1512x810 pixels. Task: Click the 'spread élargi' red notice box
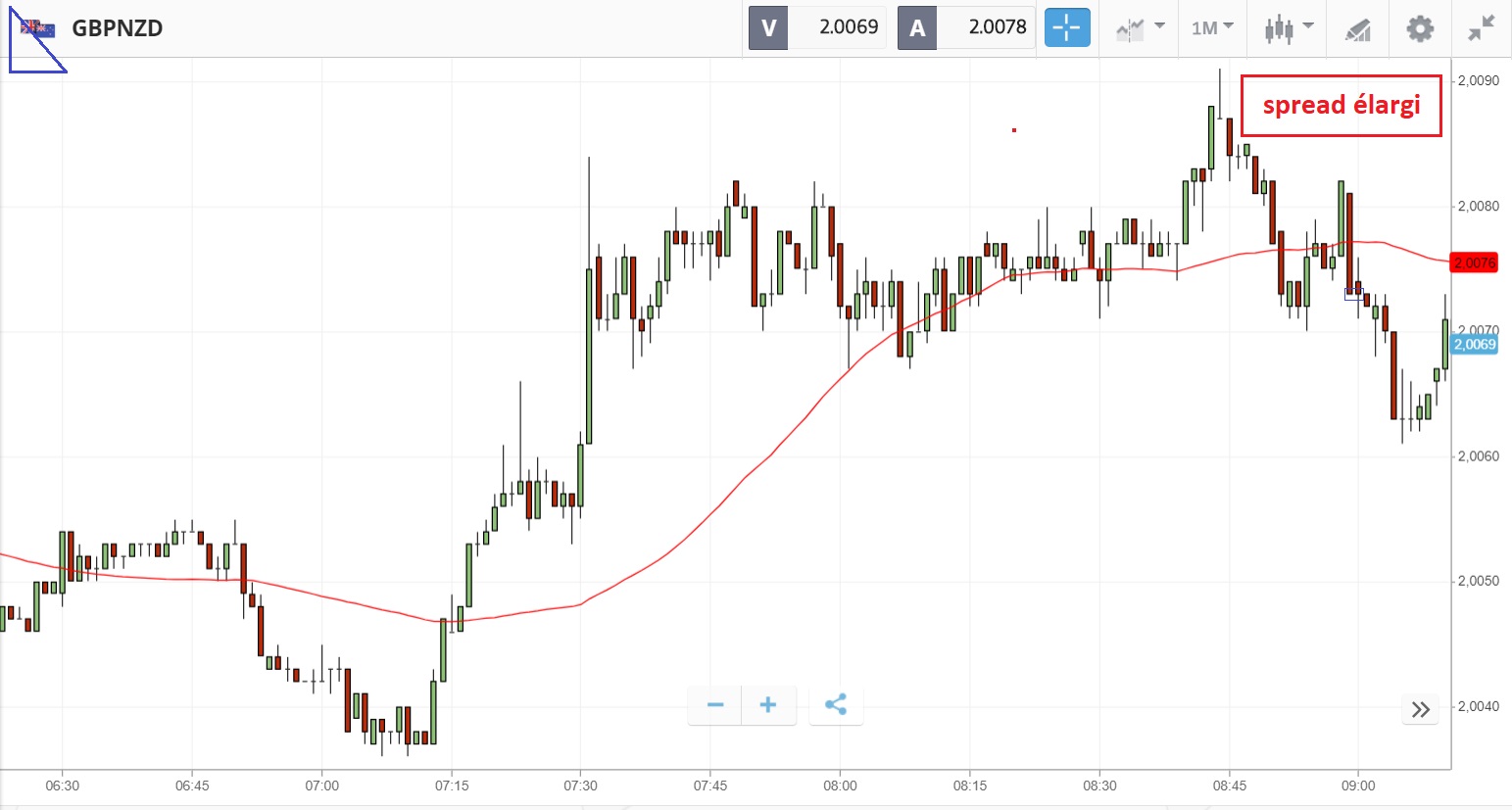point(1341,106)
